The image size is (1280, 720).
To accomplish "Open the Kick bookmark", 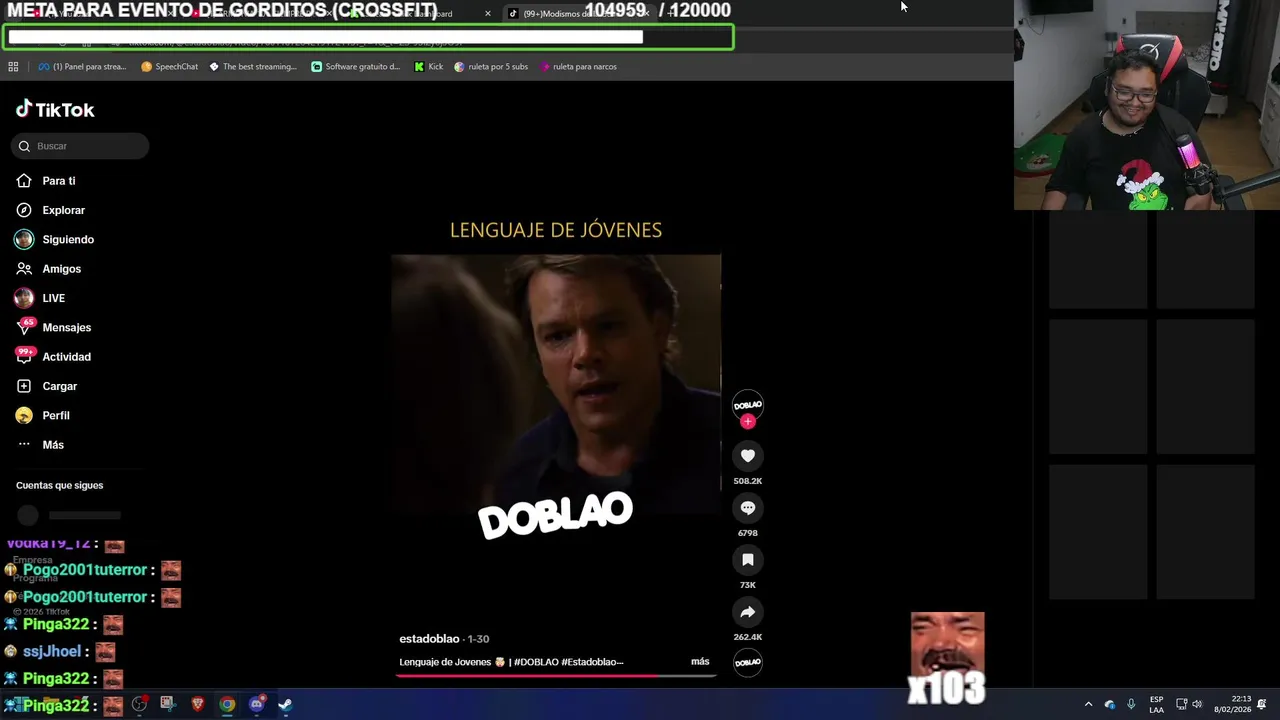I will 428,66.
